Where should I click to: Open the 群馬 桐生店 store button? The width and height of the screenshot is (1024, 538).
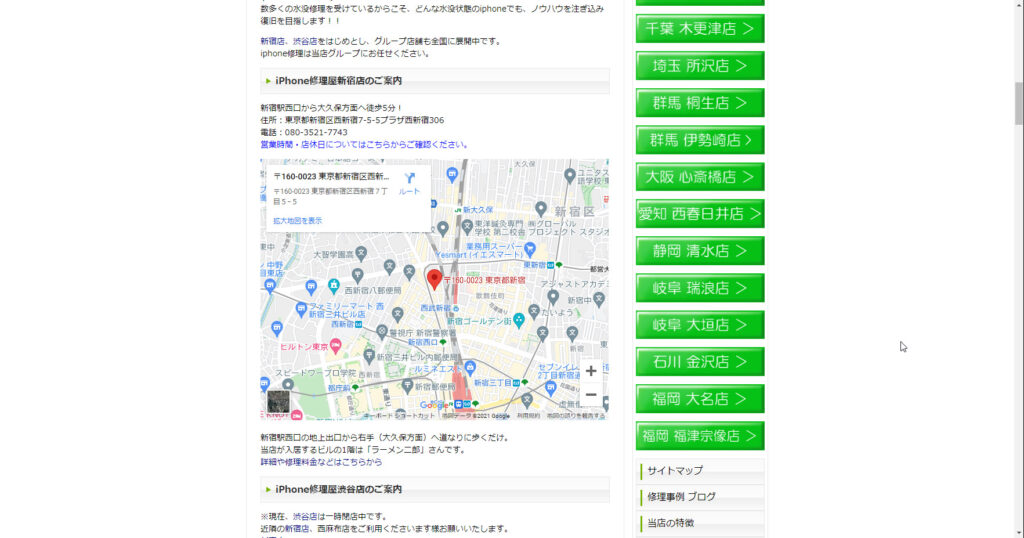[700, 103]
